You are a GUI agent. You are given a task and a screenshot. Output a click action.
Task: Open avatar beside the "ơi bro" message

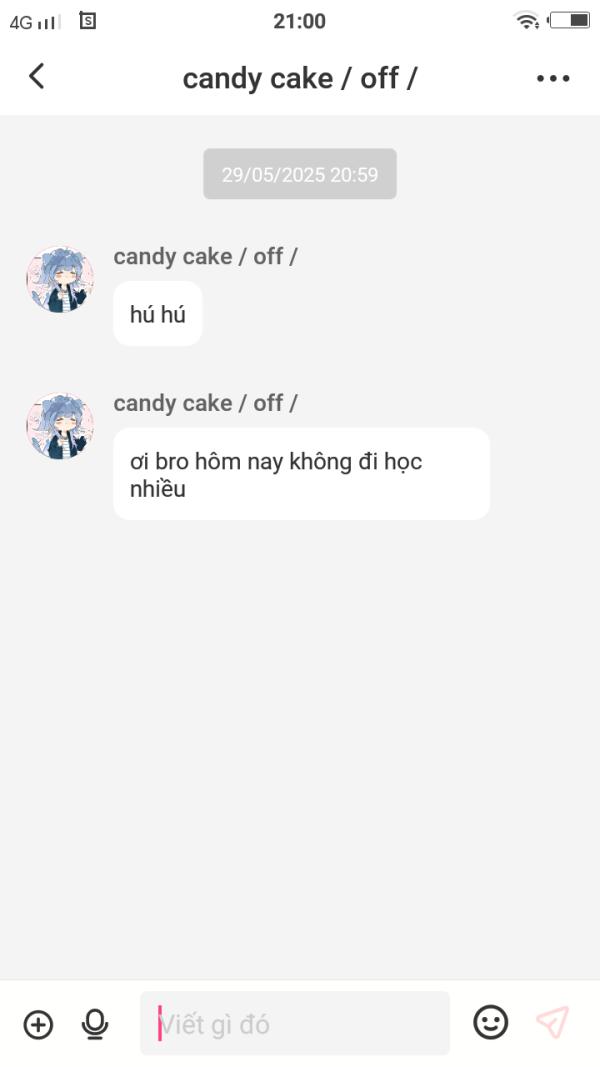click(60, 426)
